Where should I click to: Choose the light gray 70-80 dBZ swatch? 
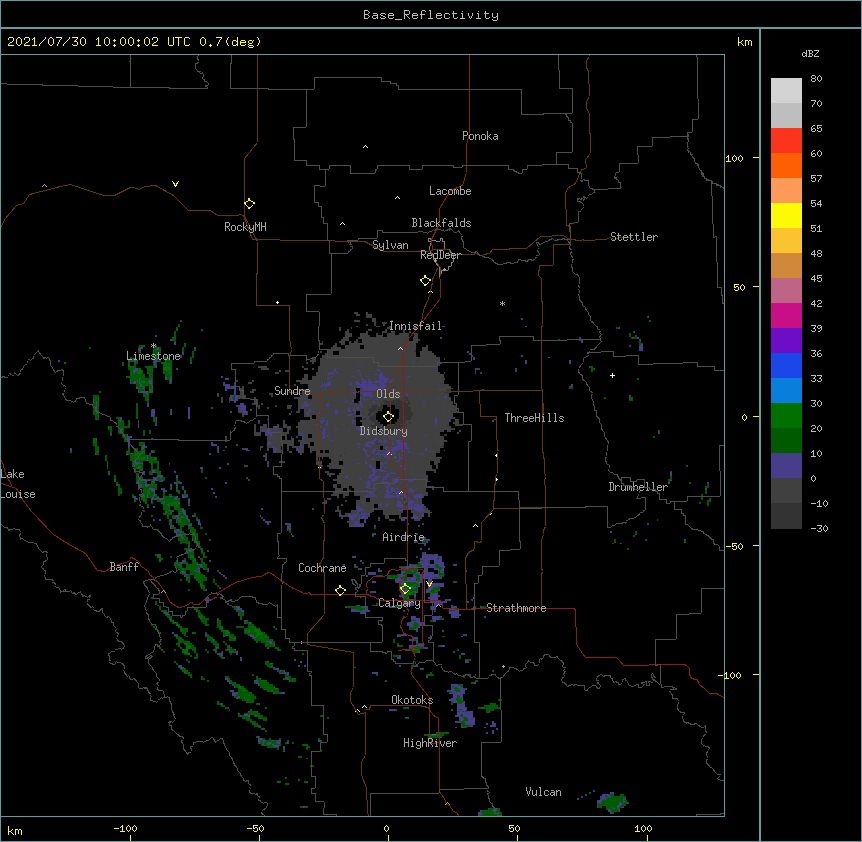[786, 90]
